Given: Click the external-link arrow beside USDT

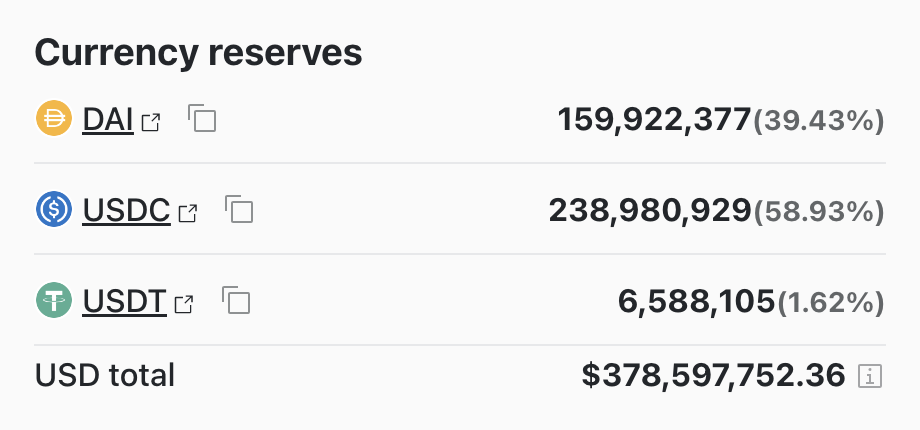Looking at the screenshot, I should [183, 304].
